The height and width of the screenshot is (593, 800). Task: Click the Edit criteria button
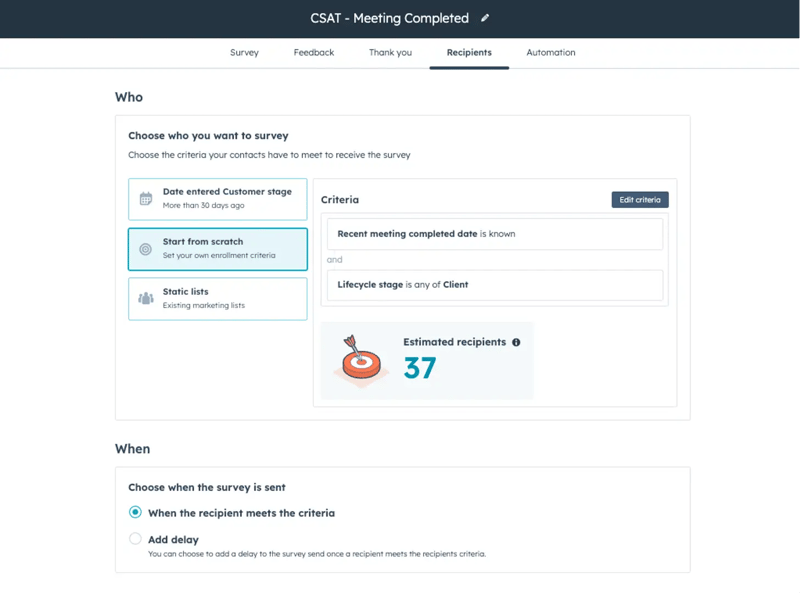640,200
